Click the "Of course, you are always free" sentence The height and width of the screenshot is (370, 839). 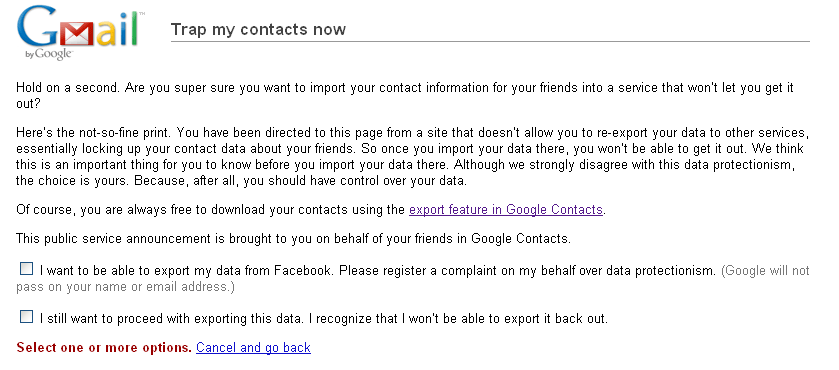[310, 209]
